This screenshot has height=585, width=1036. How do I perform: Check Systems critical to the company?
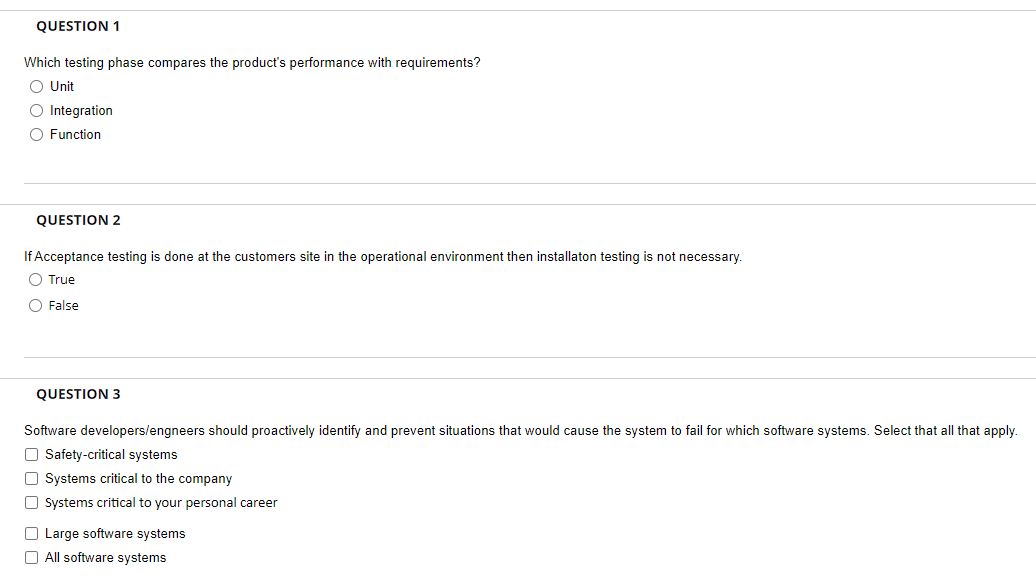31,478
